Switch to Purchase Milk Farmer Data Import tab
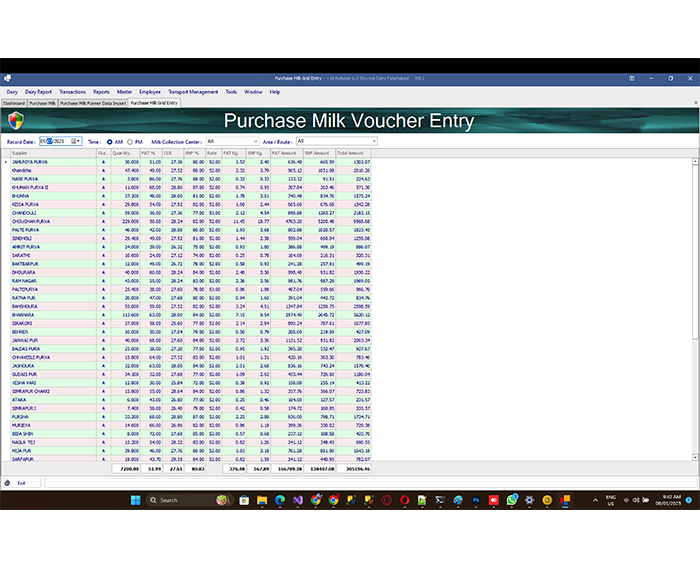This screenshot has width=700, height=568. [92, 102]
